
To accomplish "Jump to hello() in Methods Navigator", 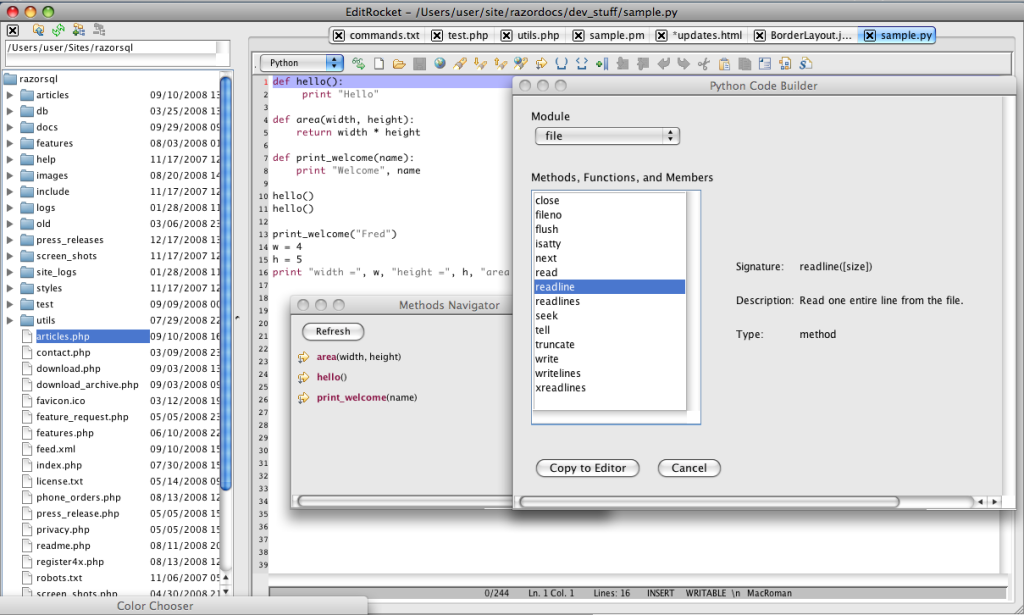I will pos(332,377).
